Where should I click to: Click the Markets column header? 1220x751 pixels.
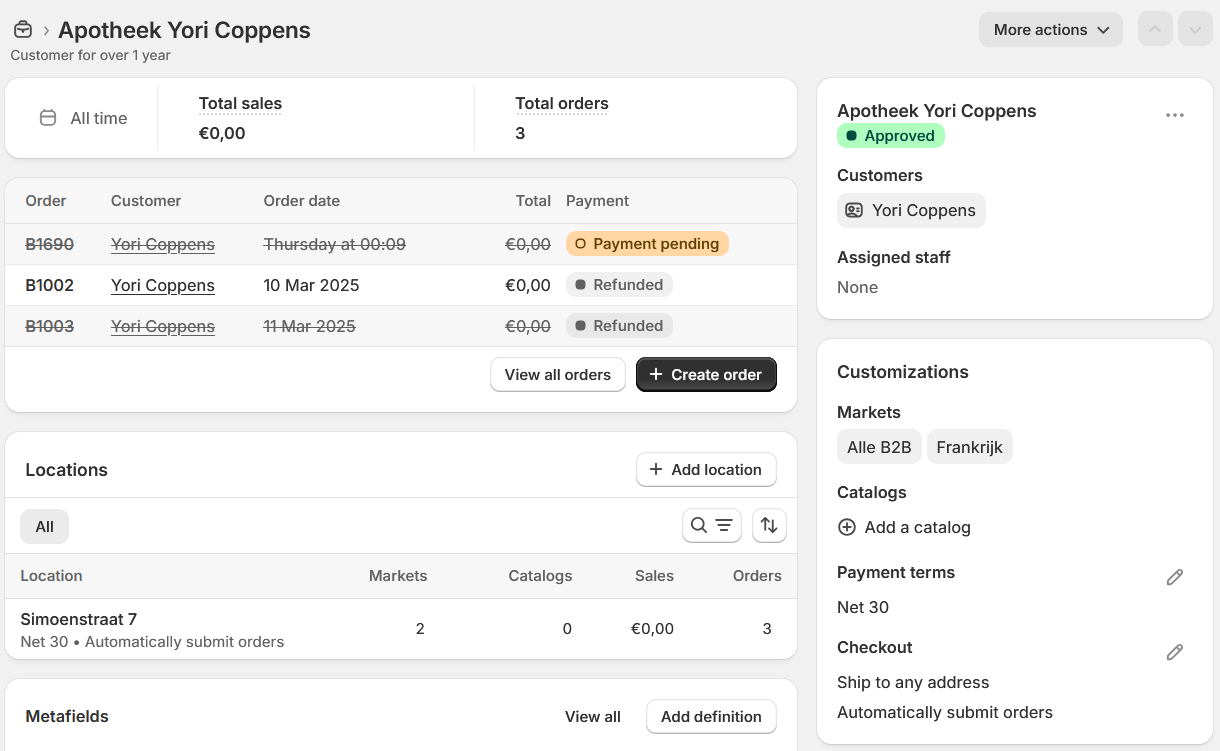tap(398, 576)
